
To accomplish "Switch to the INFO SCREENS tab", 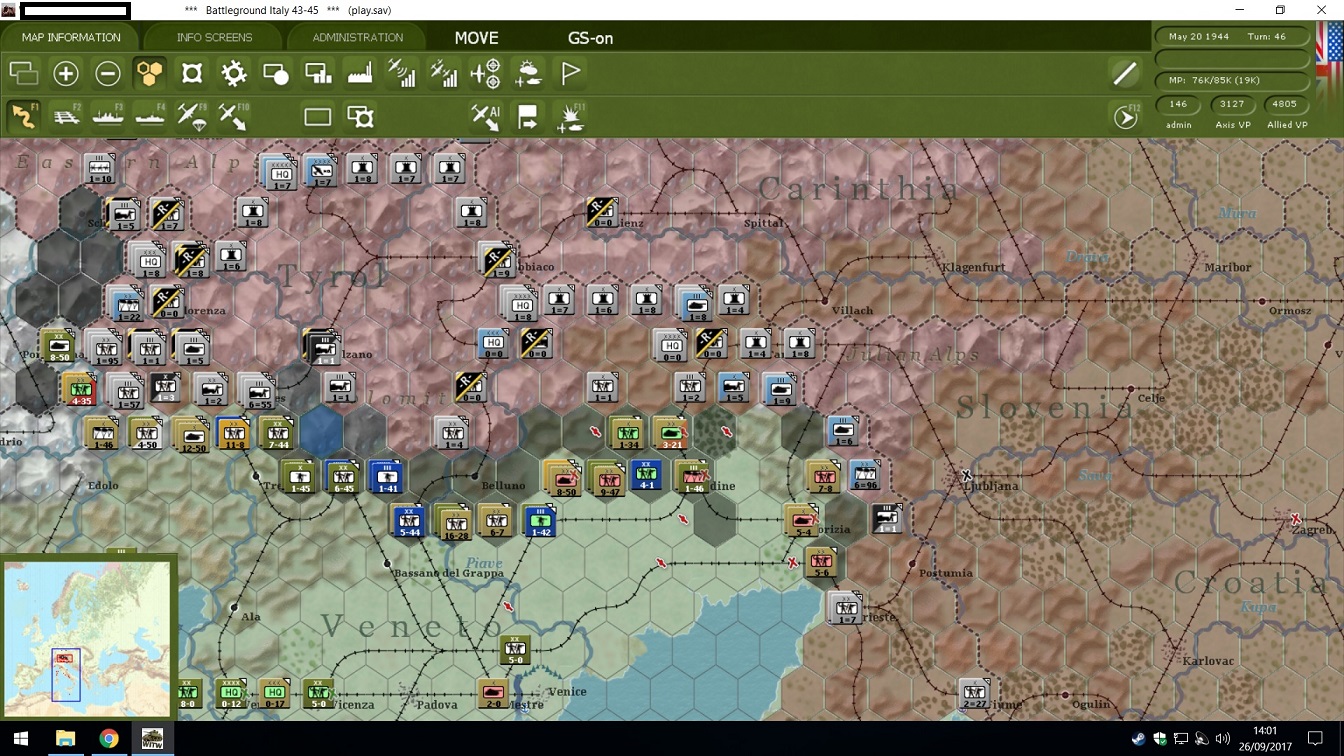I will [214, 38].
